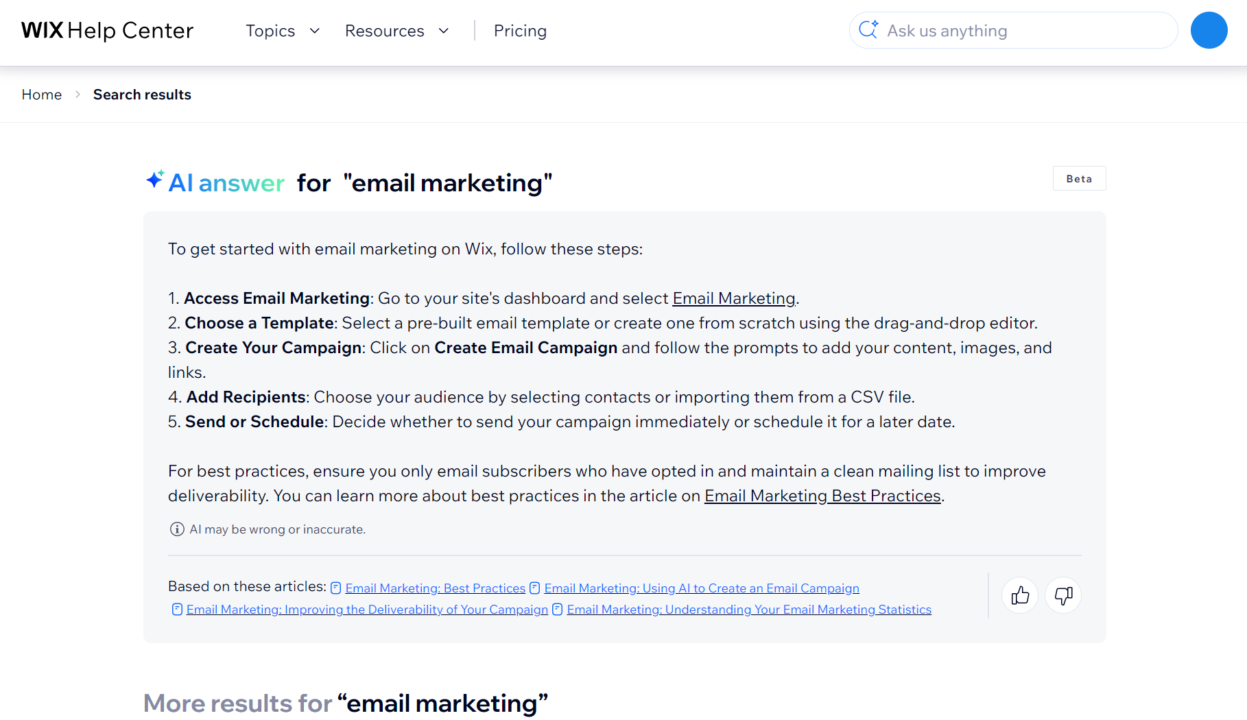Image resolution: width=1247 pixels, height=720 pixels.
Task: Open the inline Email Marketing link
Action: coord(734,298)
